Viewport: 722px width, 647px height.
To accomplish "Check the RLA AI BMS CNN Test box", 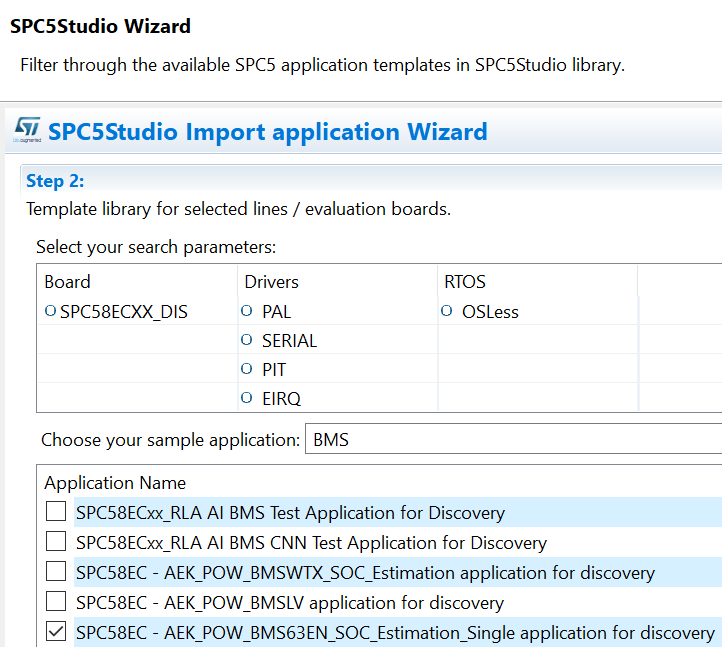I will pos(56,543).
